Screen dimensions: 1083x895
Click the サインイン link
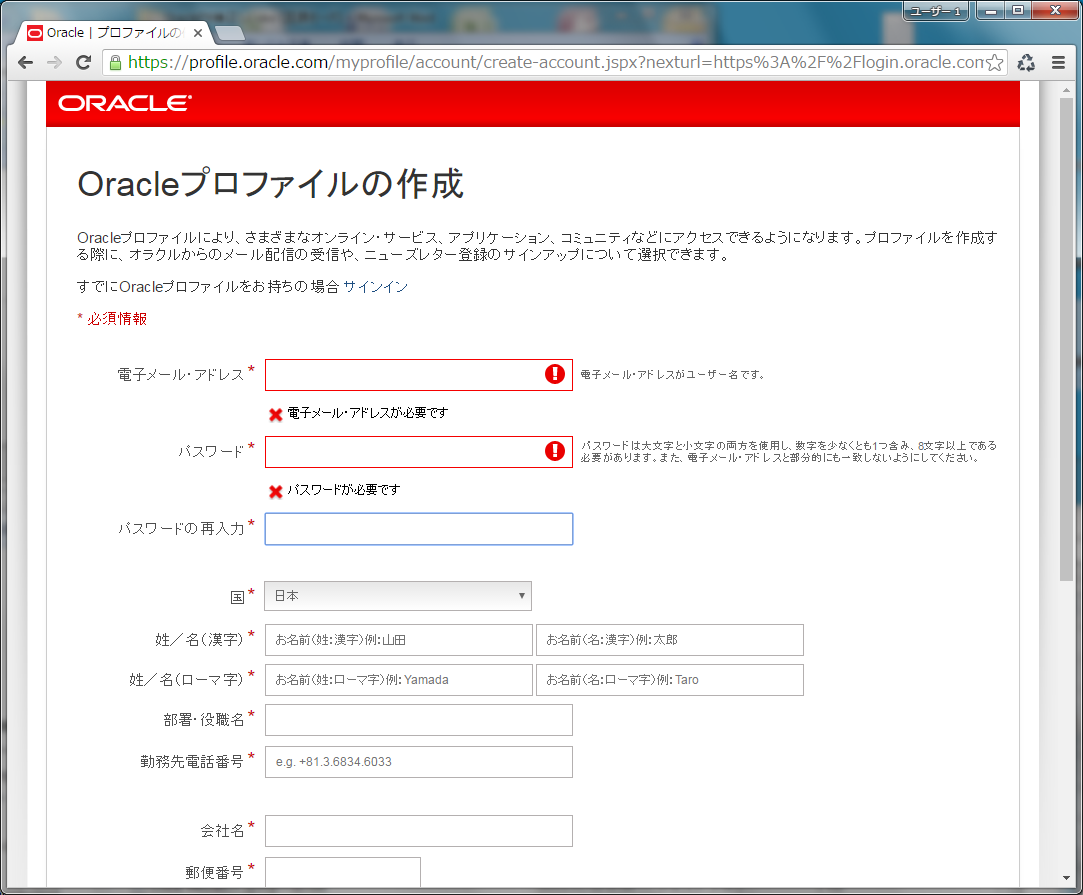click(x=376, y=287)
